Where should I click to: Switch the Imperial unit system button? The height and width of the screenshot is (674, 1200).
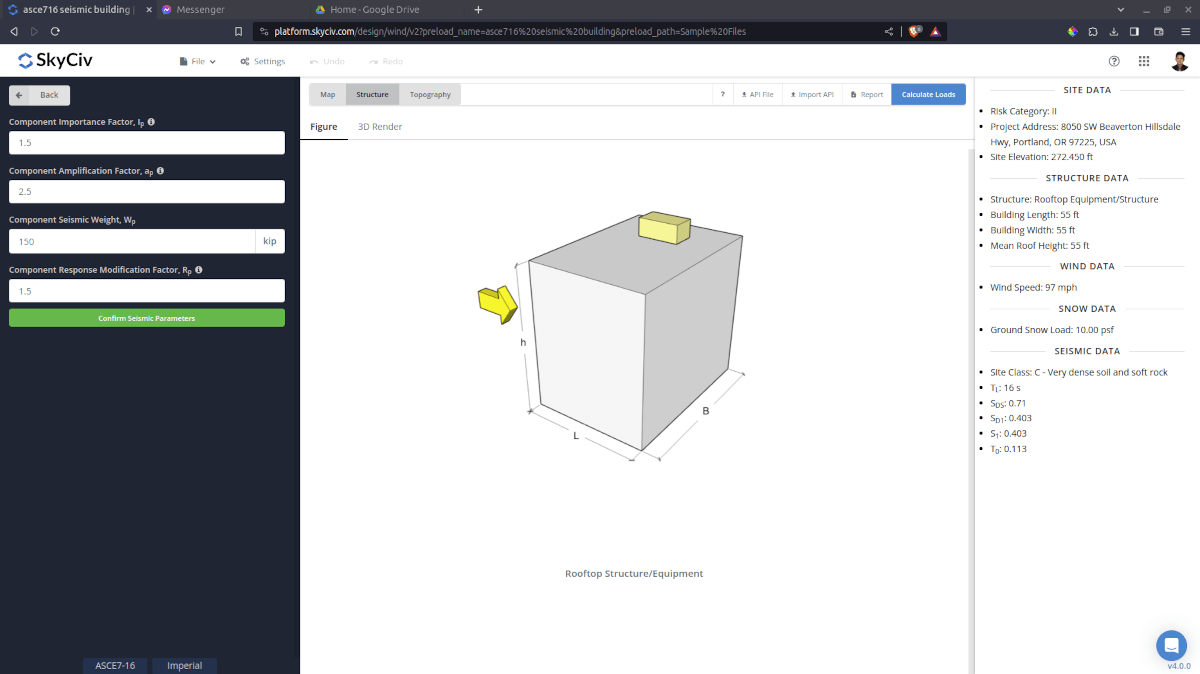(184, 665)
